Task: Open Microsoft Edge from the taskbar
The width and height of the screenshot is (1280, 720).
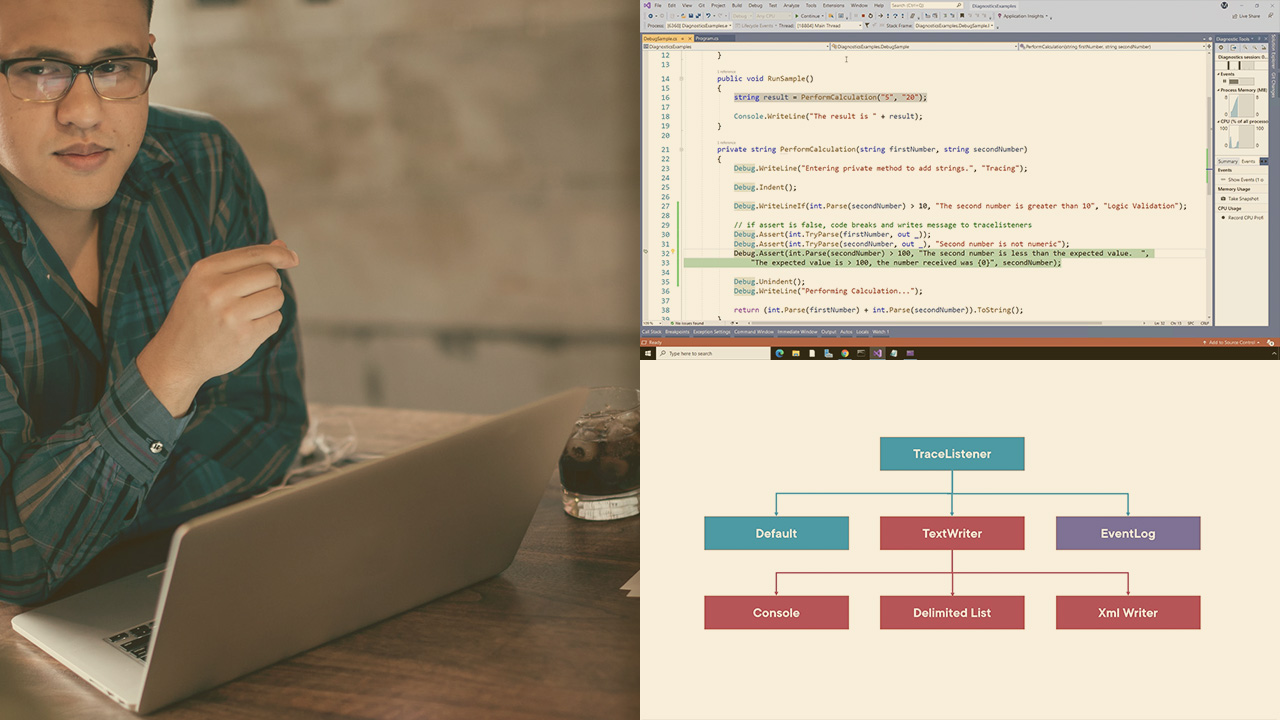Action: [779, 353]
